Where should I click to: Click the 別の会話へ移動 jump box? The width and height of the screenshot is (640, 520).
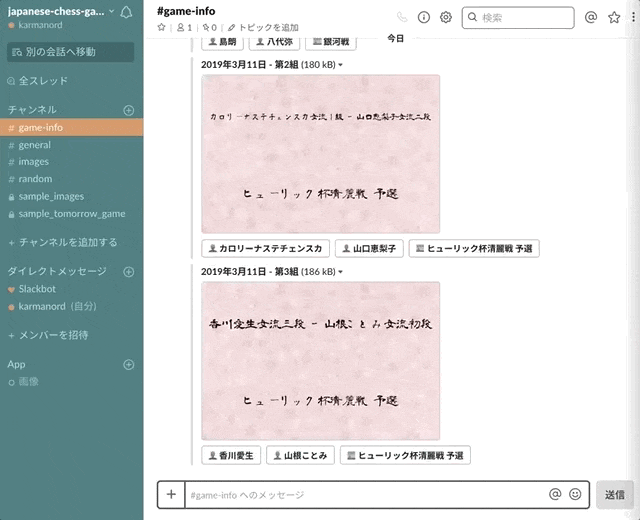pos(70,52)
